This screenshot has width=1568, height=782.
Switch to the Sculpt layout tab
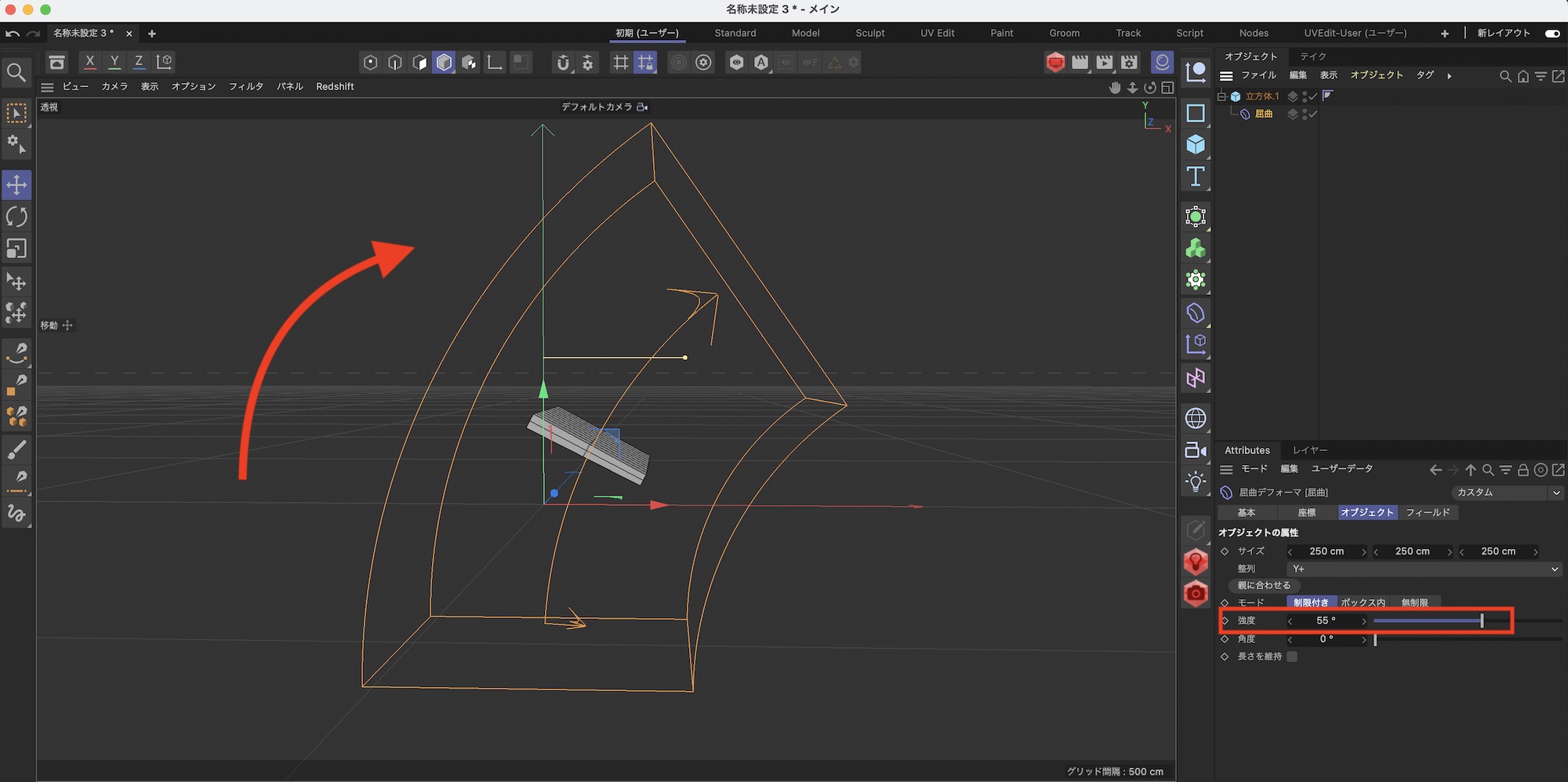(x=869, y=33)
